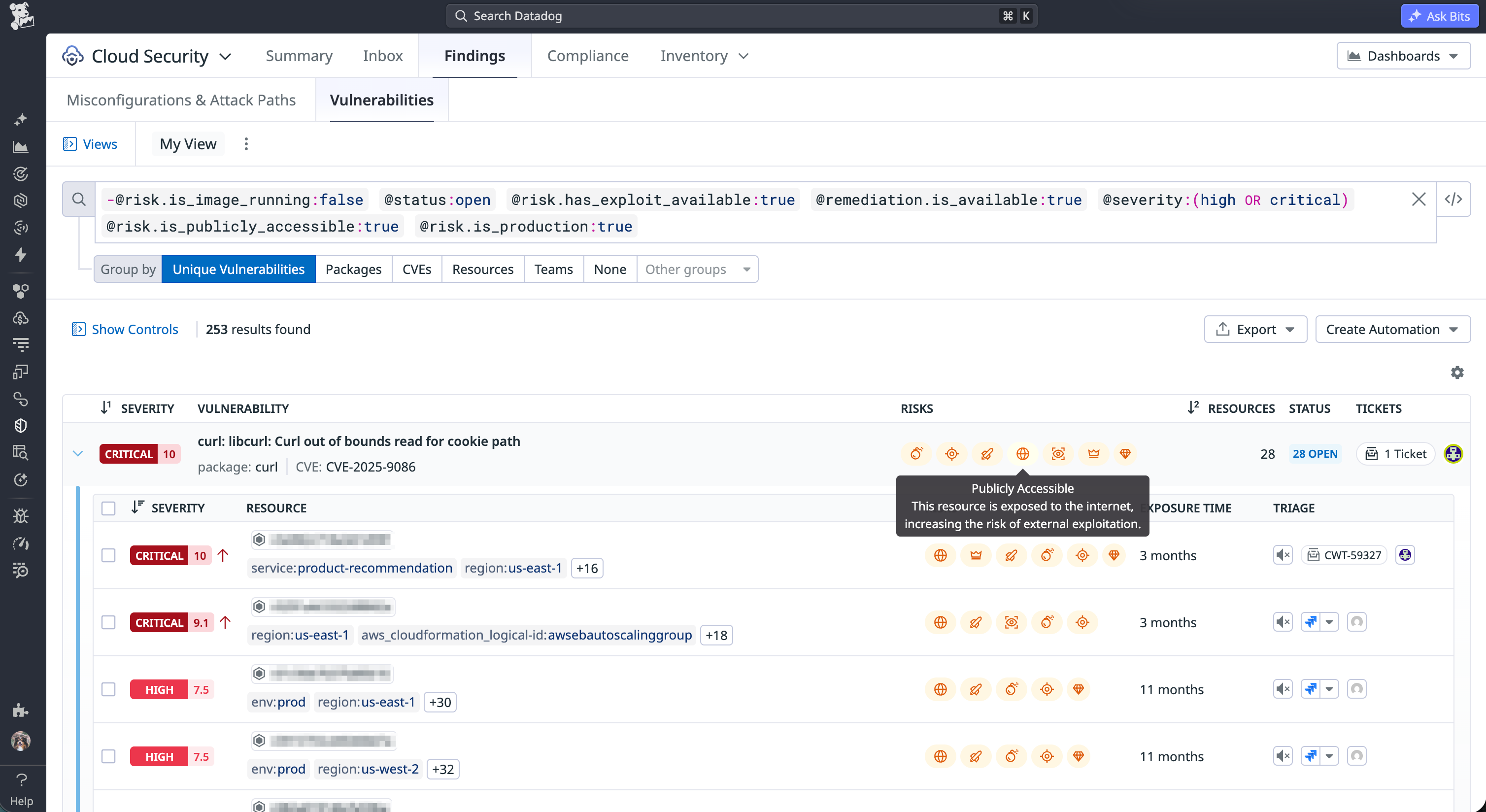
Task: Click the Datadog logo in sidebar
Action: coord(21,16)
